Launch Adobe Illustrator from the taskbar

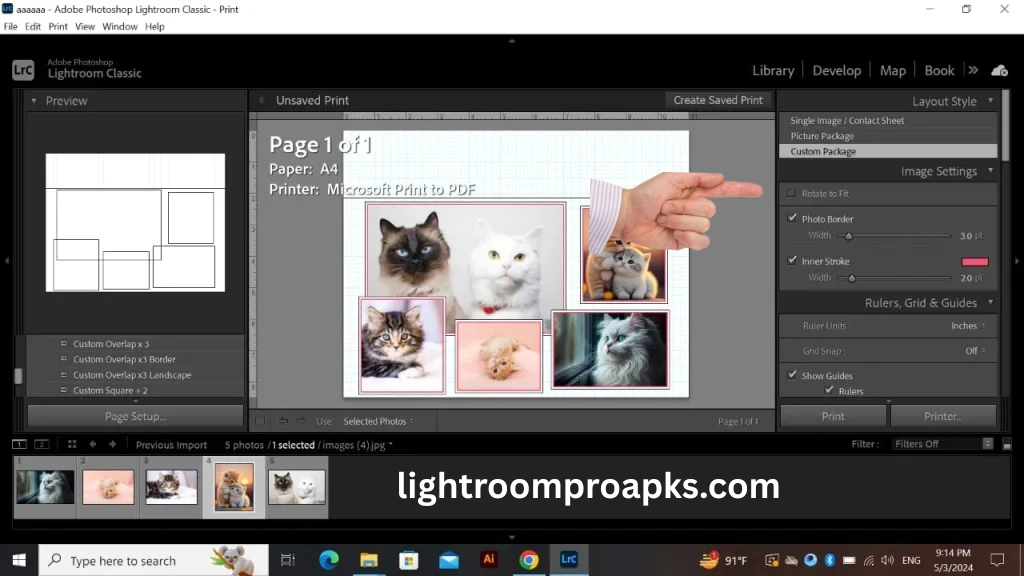tap(489, 560)
